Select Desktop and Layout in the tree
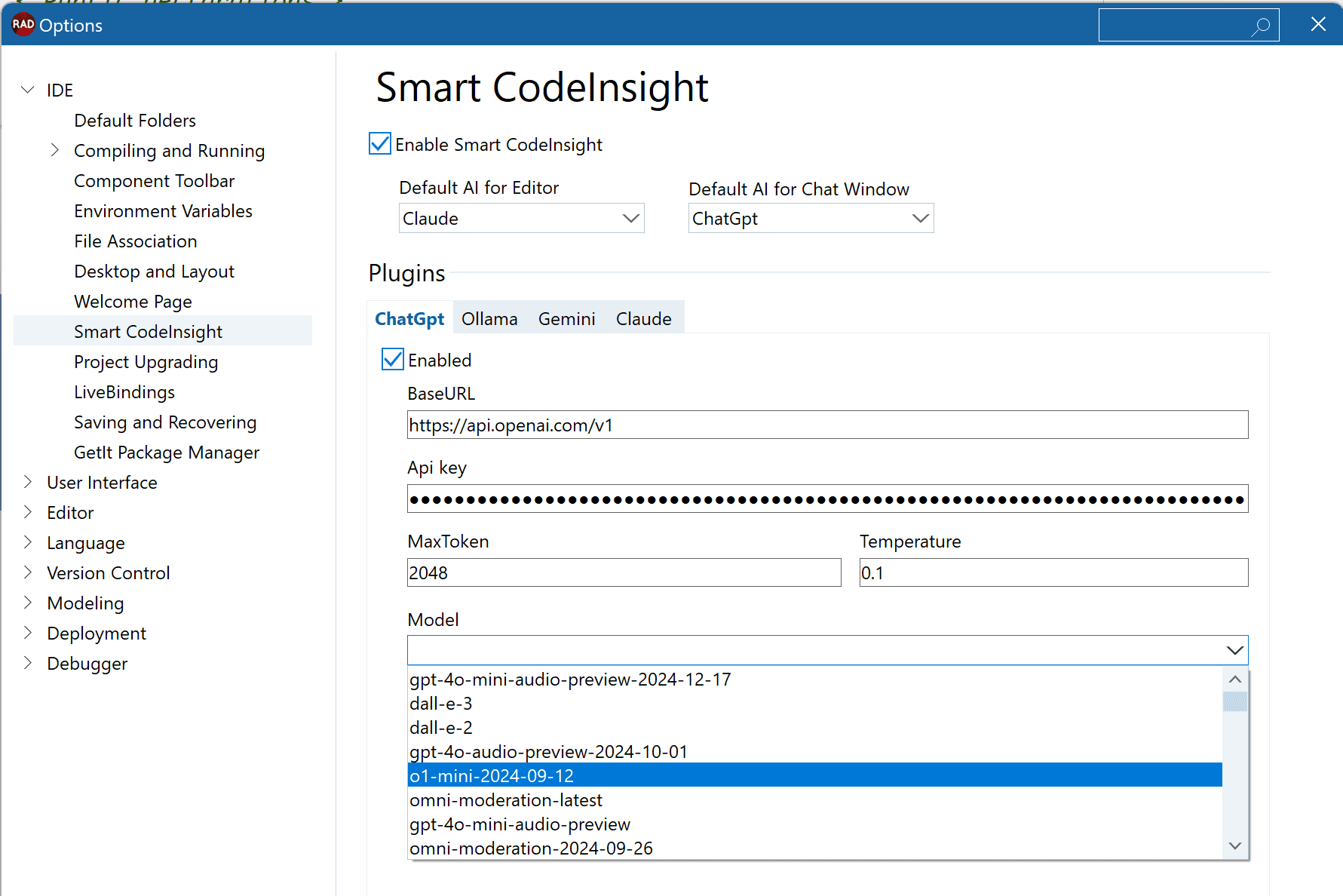 pyautogui.click(x=154, y=272)
